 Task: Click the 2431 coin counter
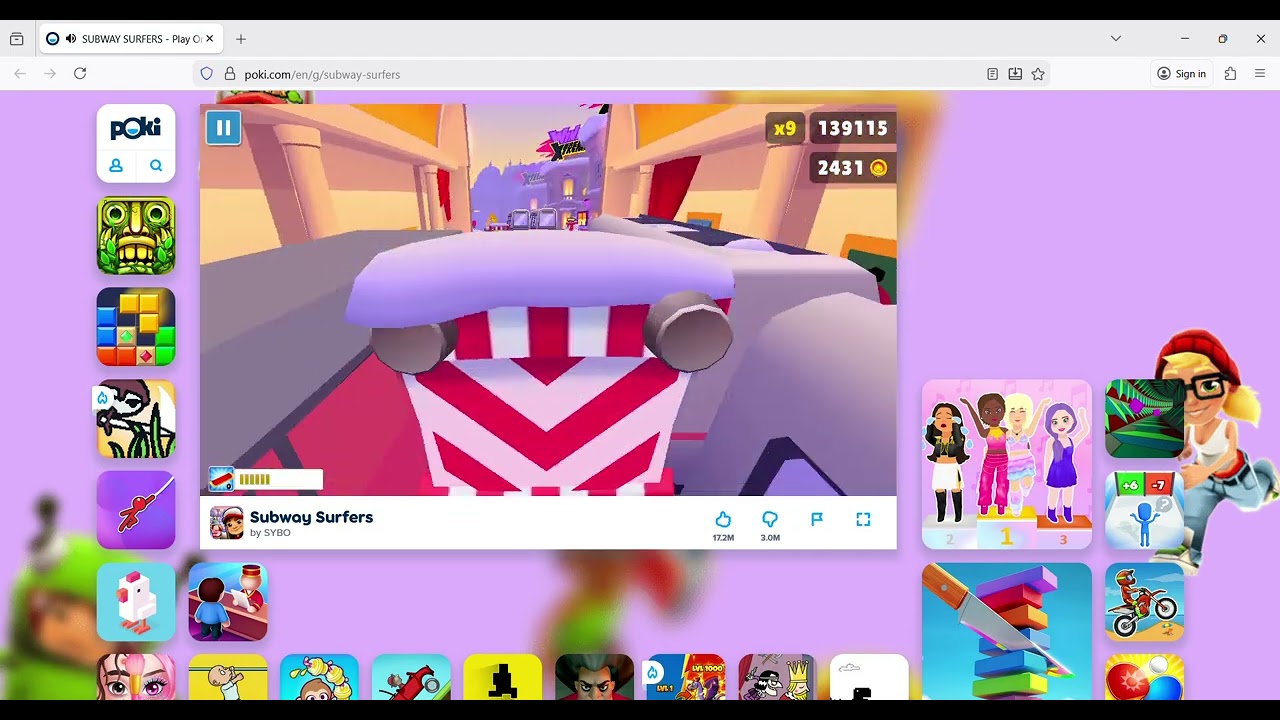(x=852, y=168)
